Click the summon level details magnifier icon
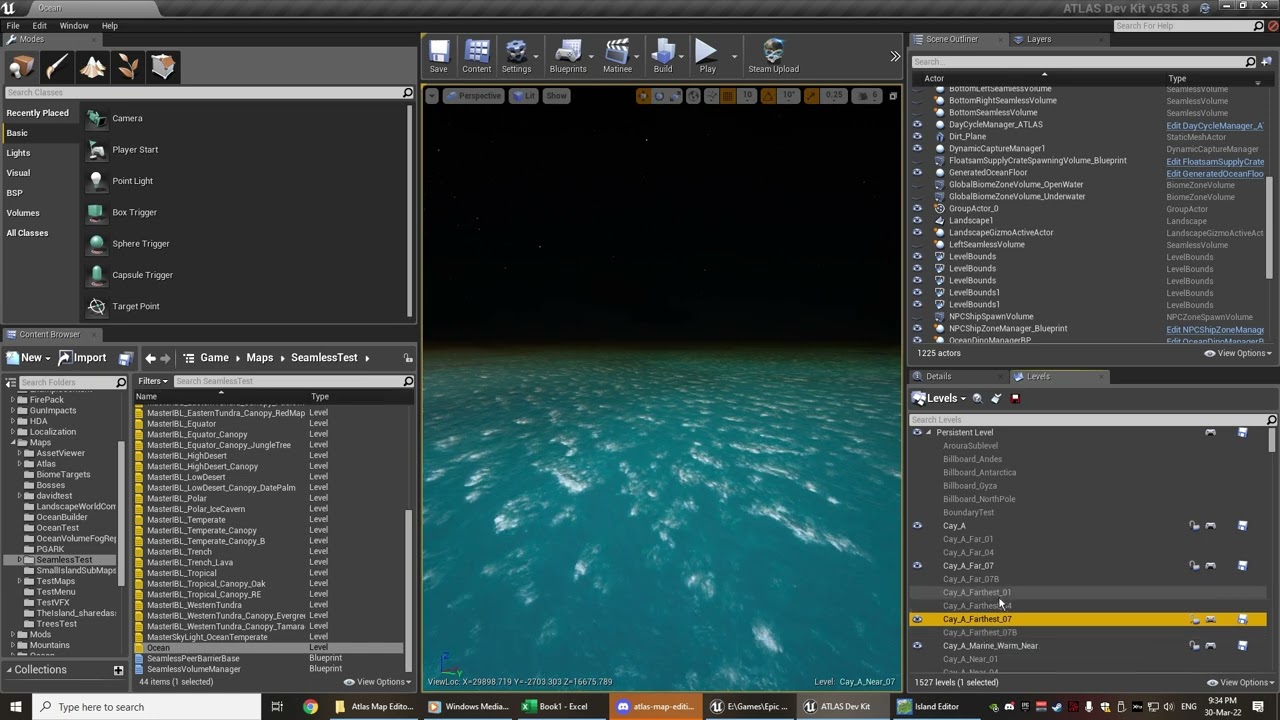 pos(977,398)
